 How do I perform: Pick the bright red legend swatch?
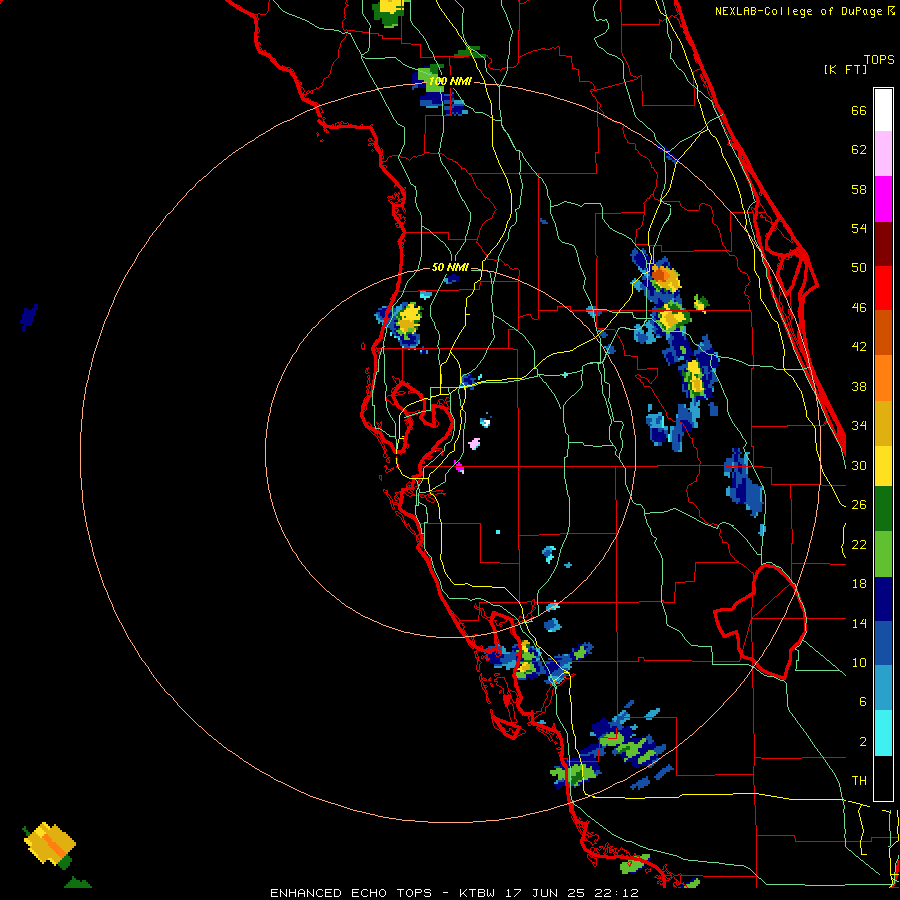pyautogui.click(x=883, y=288)
